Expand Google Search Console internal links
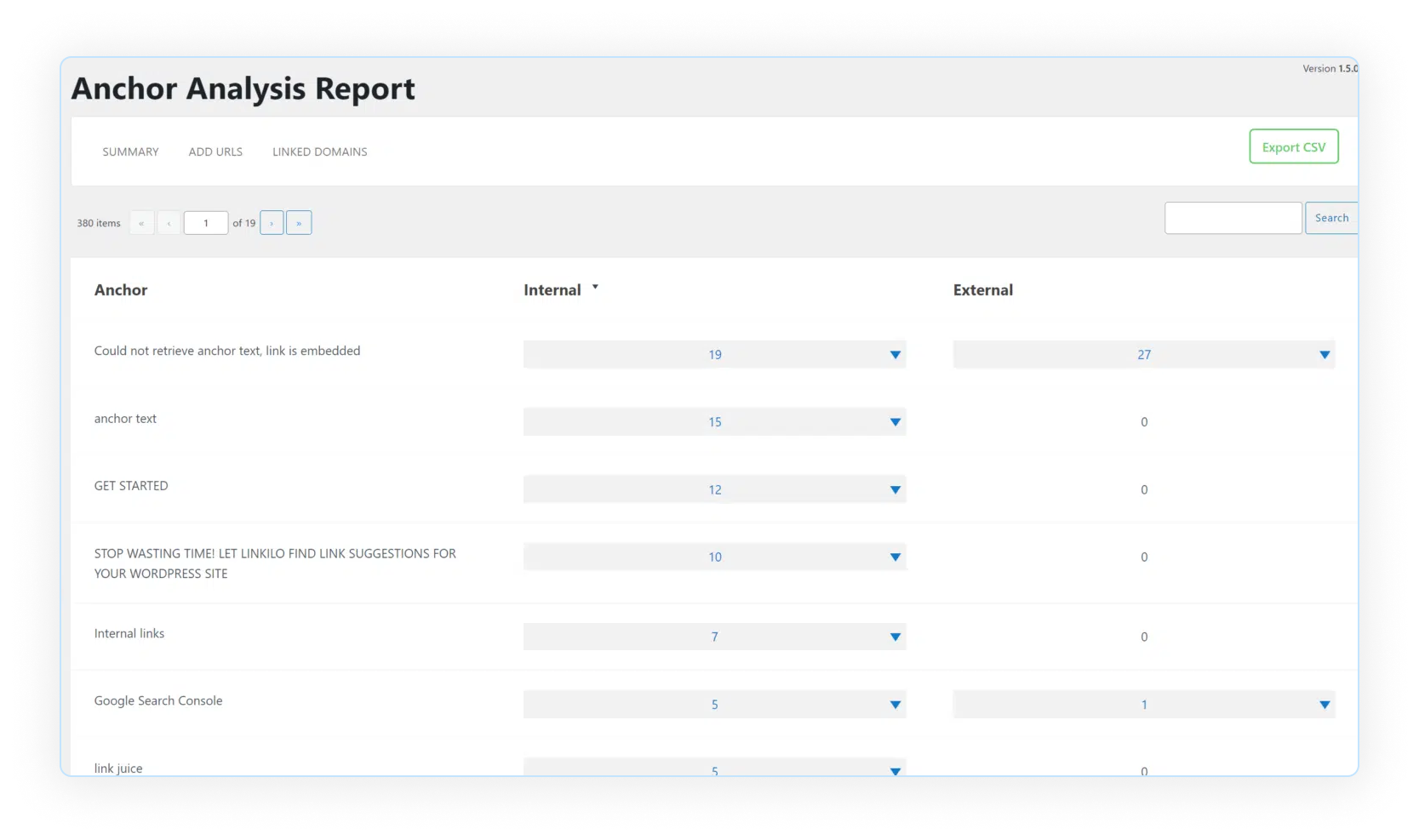 895,705
